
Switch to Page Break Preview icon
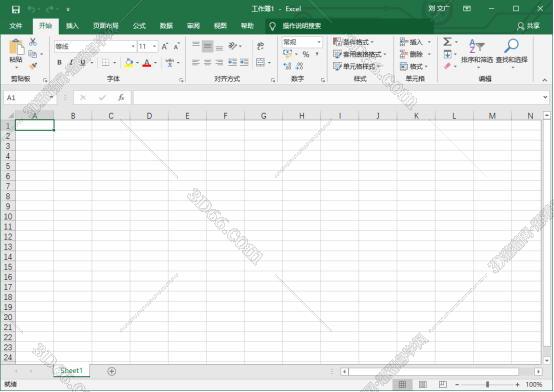point(442,384)
